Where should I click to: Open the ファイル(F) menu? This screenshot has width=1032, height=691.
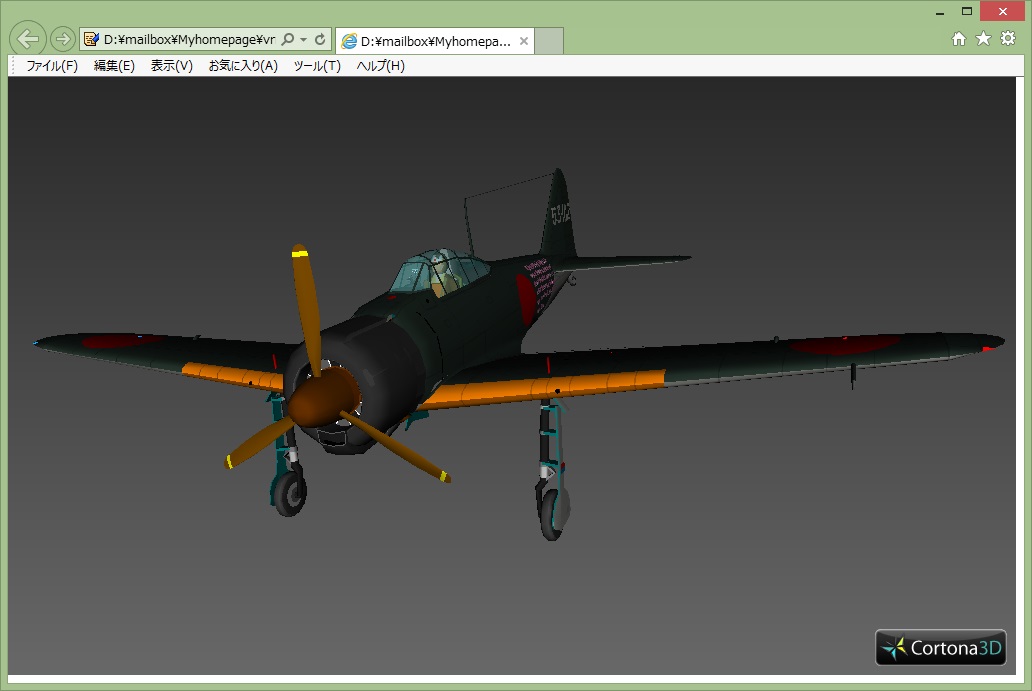pyautogui.click(x=51, y=66)
